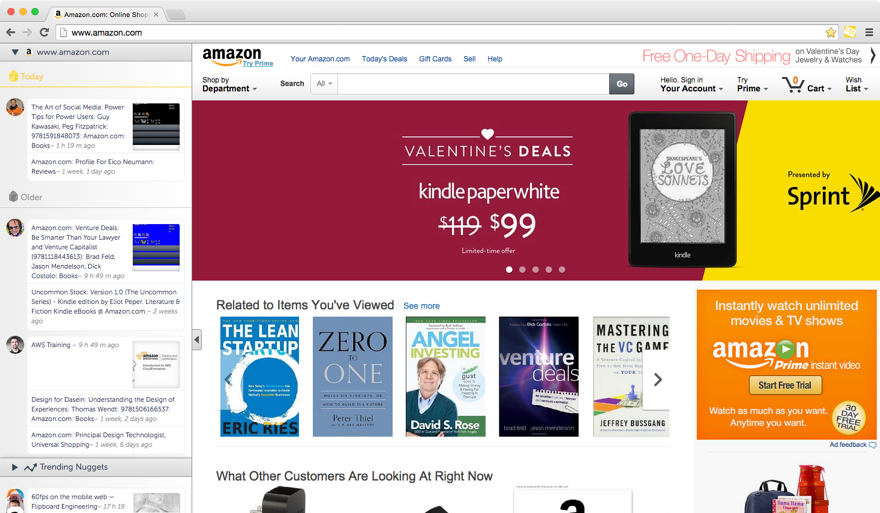Show next books with the carousel right arrow
This screenshot has width=880, height=513.
pos(658,380)
